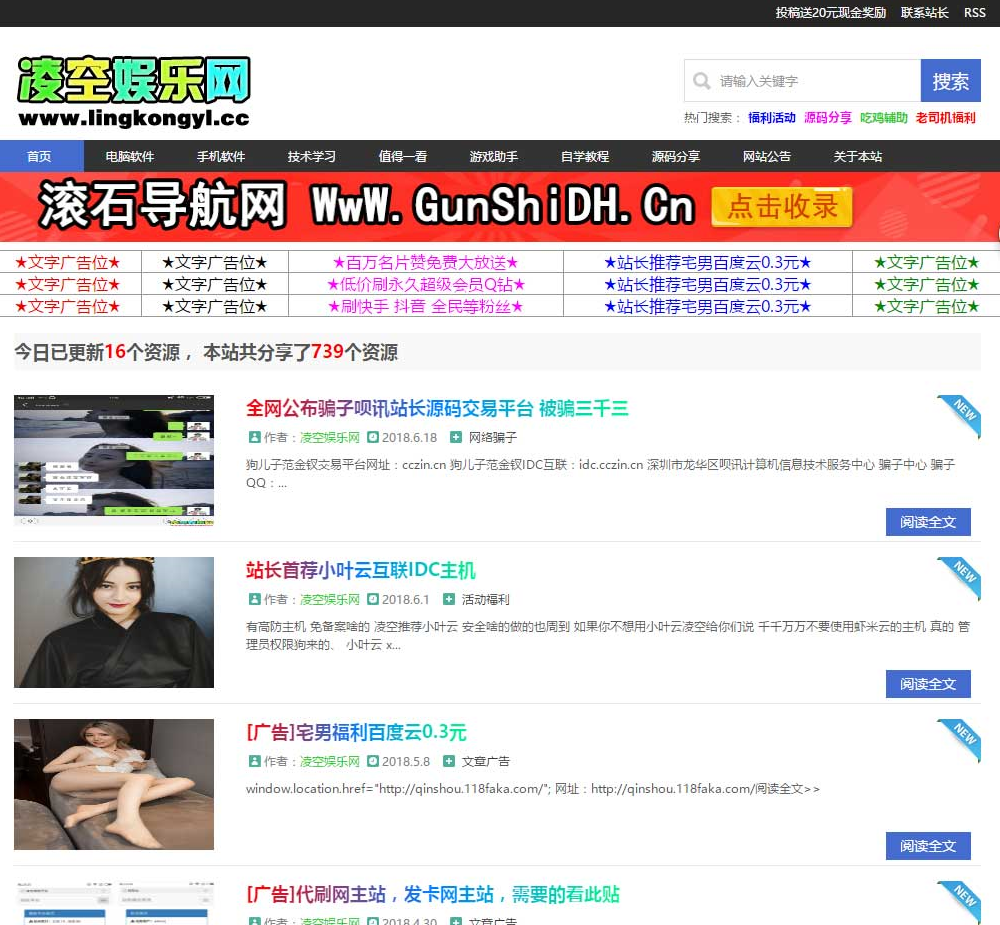Open thumbnail of 全网公布骗子 post

pyautogui.click(x=114, y=460)
